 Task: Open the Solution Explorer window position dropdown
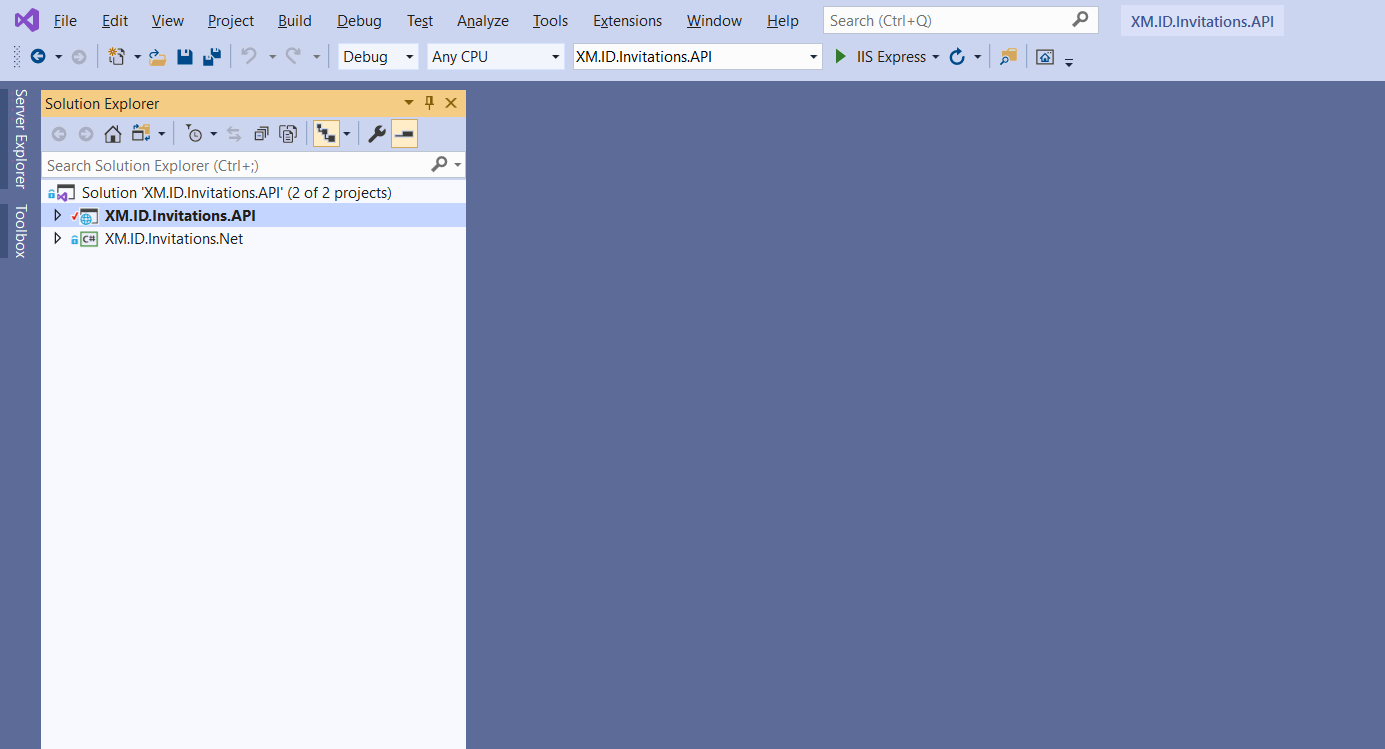[408, 103]
